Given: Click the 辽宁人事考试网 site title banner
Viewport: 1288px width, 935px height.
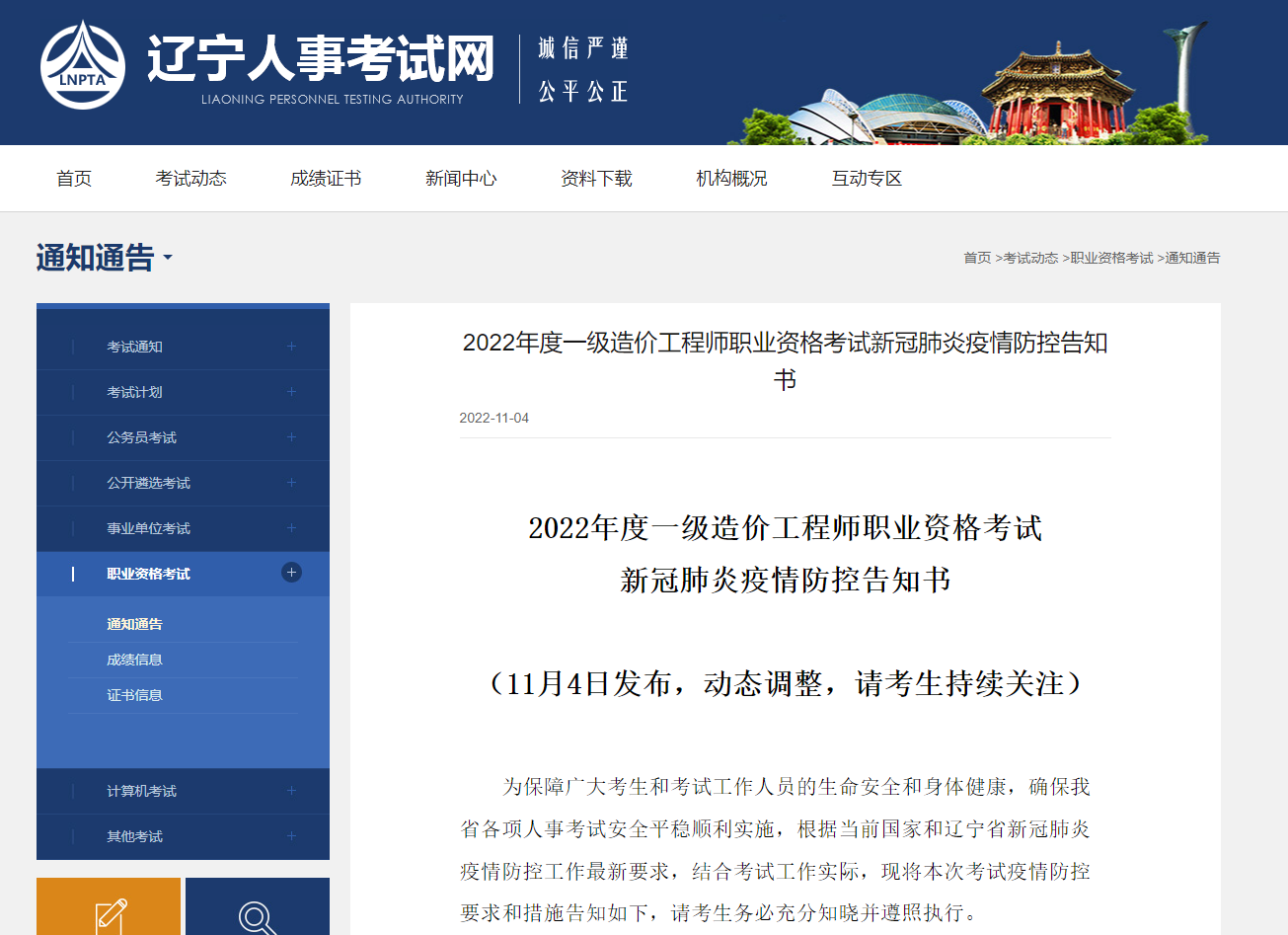Looking at the screenshot, I should coord(321,61).
